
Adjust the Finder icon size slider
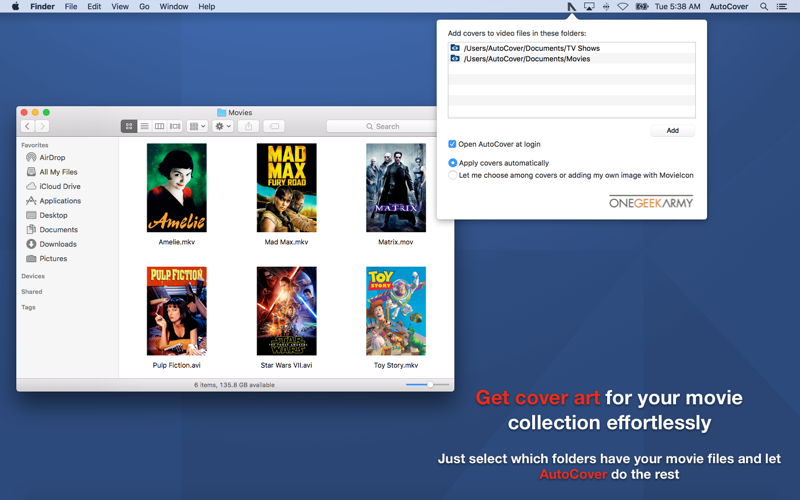pos(428,385)
